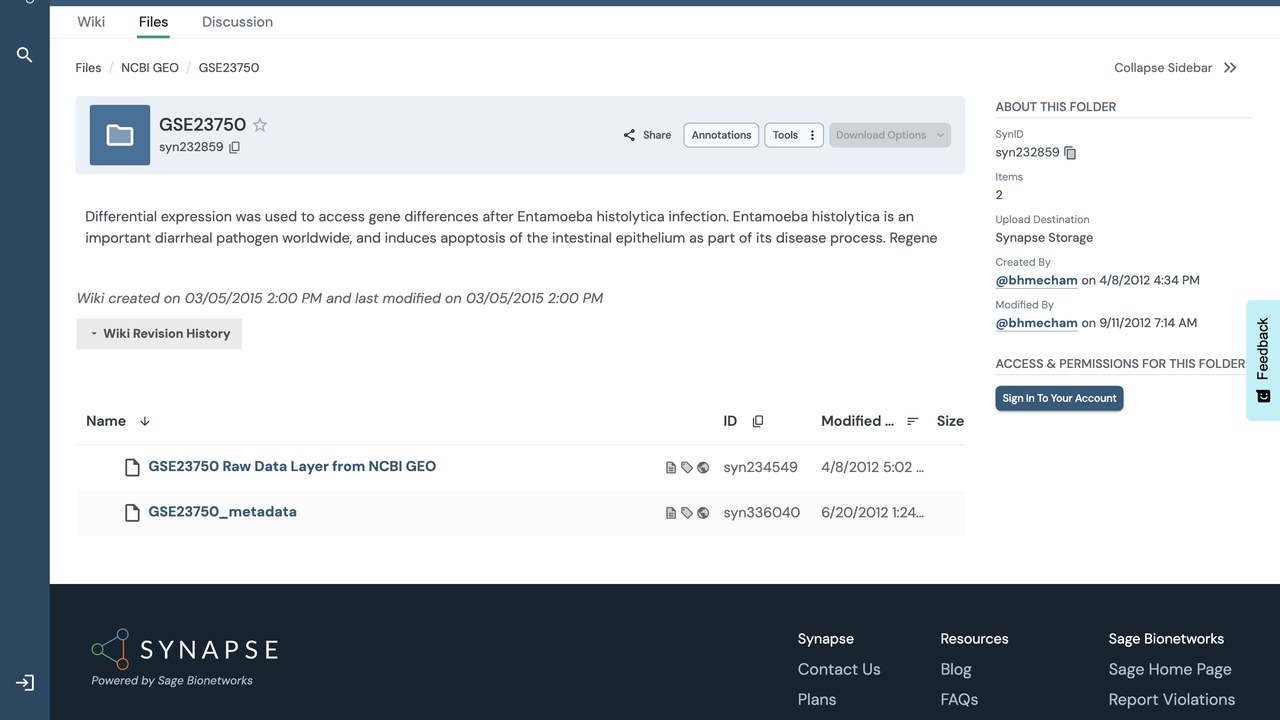Open @bhmecham profile in Modified By
1280x720 pixels.
(x=1036, y=323)
